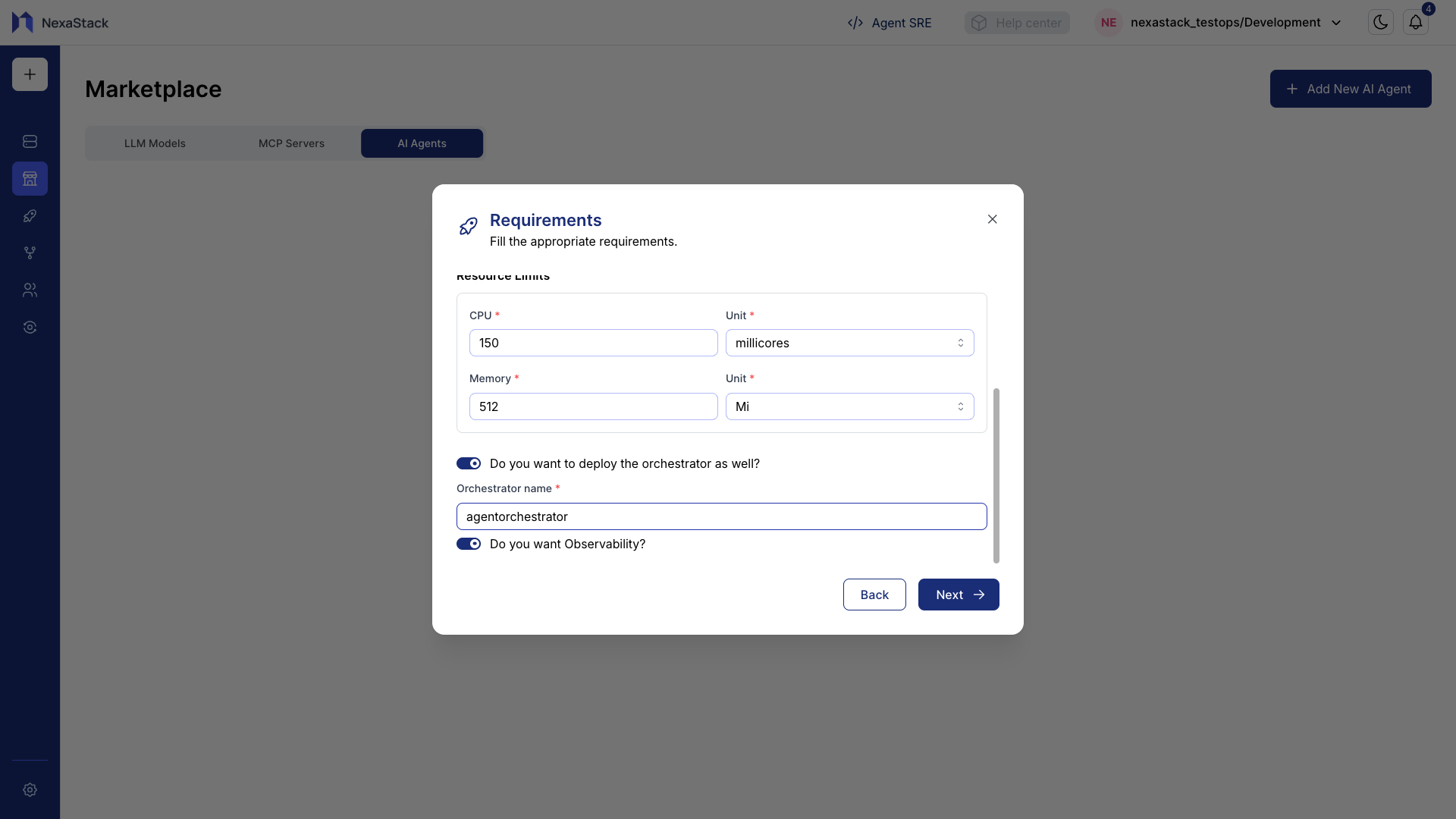The height and width of the screenshot is (819, 1456).
Task: Turn off the Observability toggle
Action: [469, 544]
